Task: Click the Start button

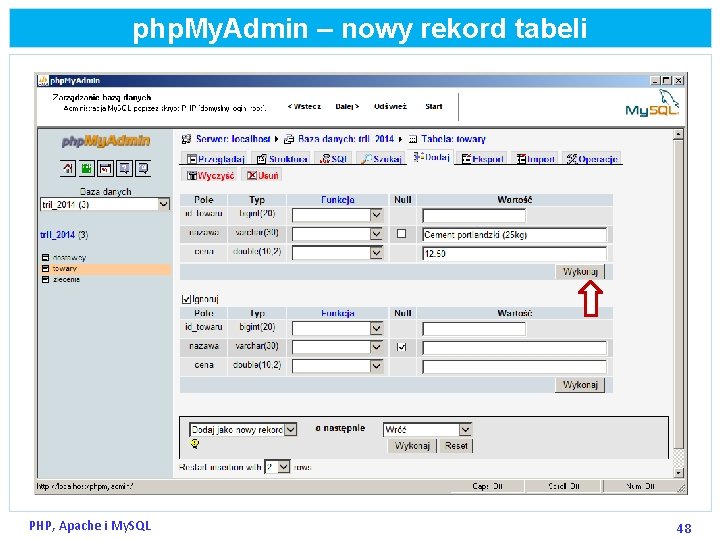Action: tap(433, 107)
